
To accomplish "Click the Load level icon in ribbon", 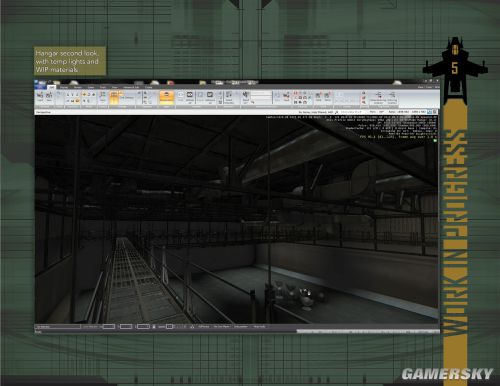I will point(40,97).
